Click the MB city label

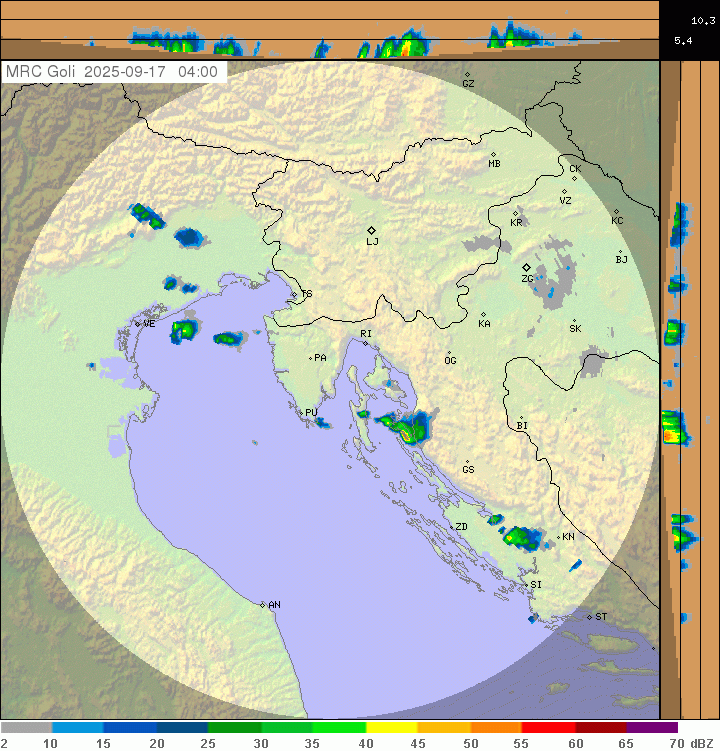494,164
